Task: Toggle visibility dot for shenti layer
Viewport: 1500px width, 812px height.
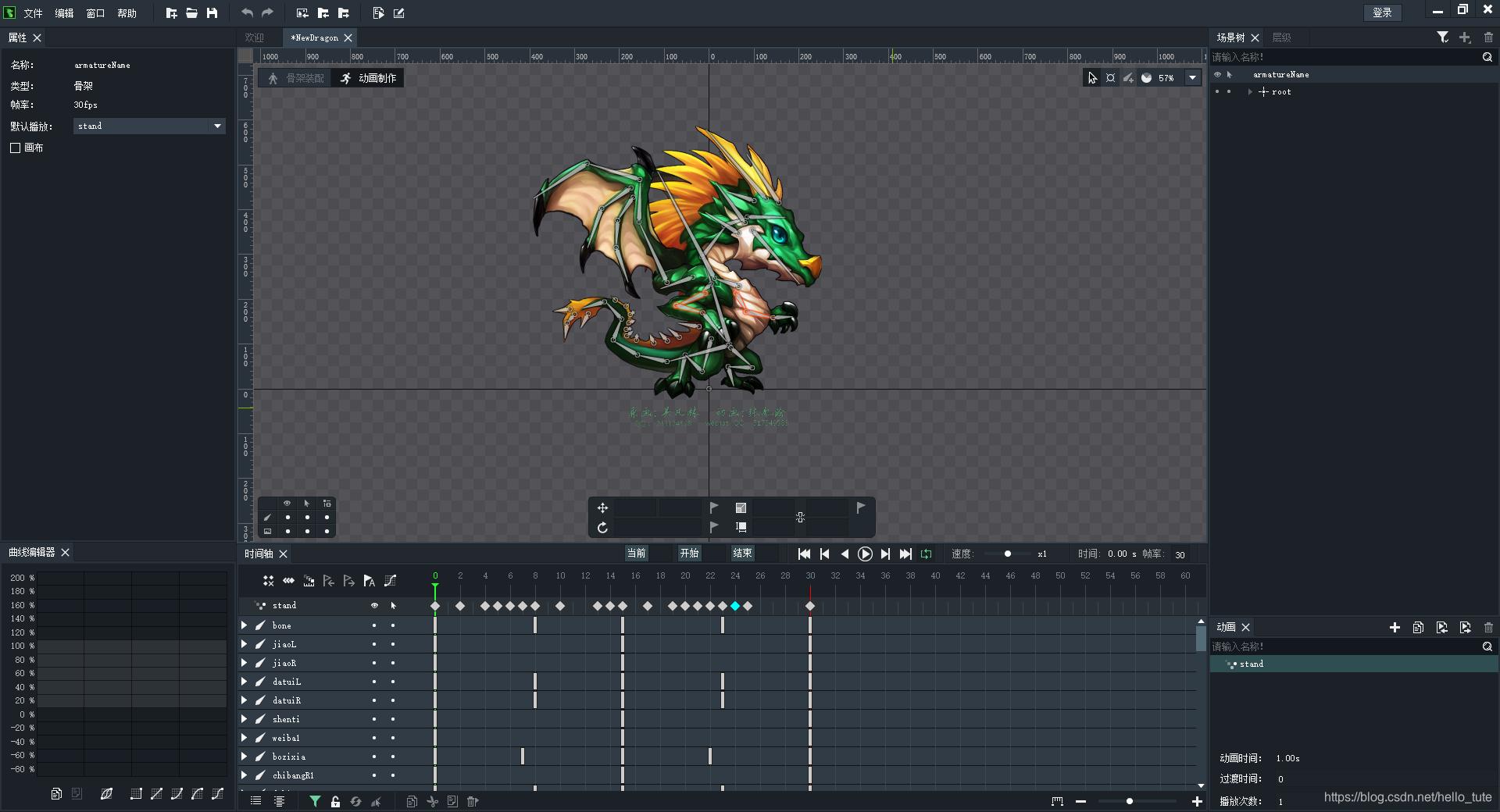Action: (x=374, y=719)
